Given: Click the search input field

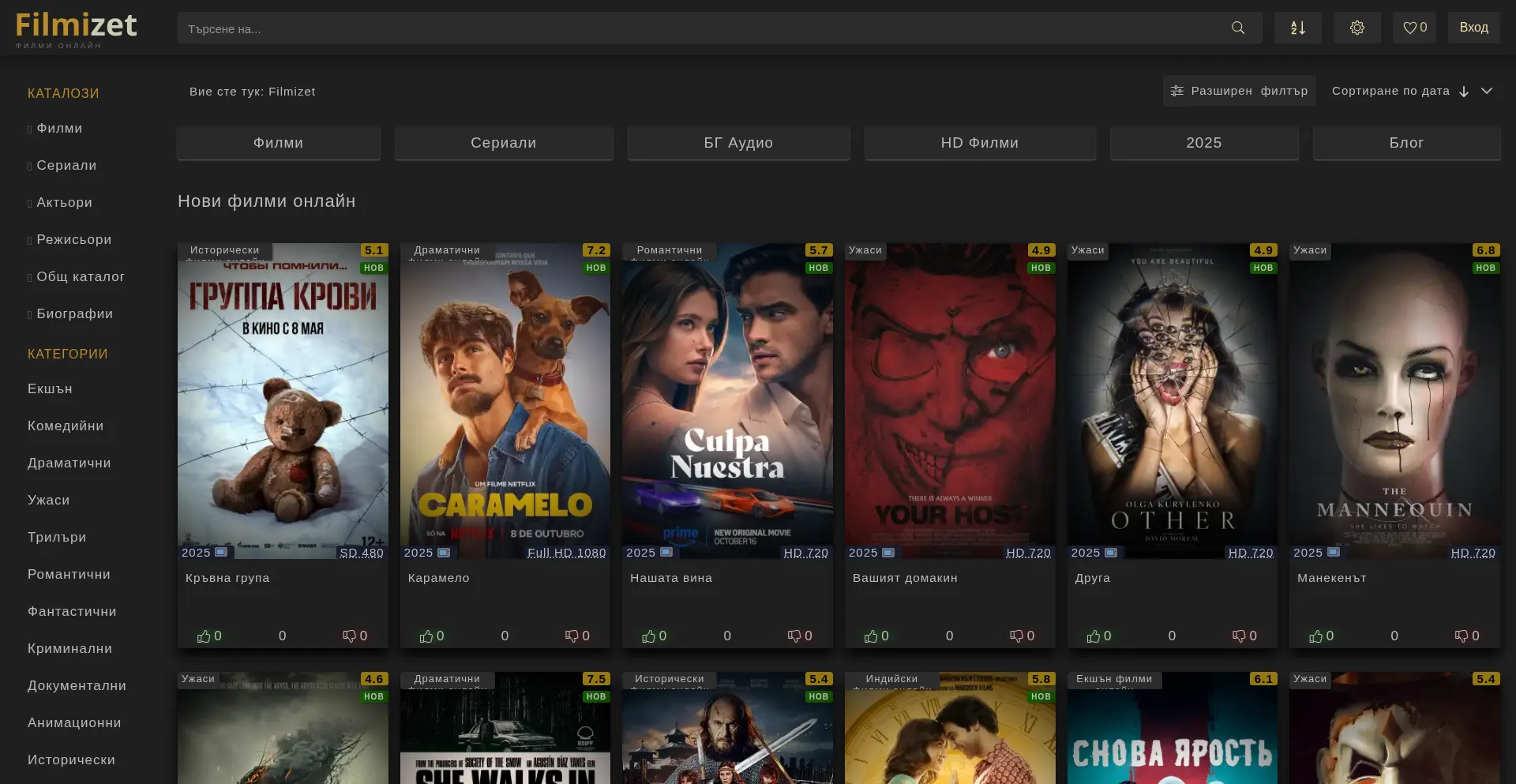Looking at the screenshot, I should pos(695,28).
